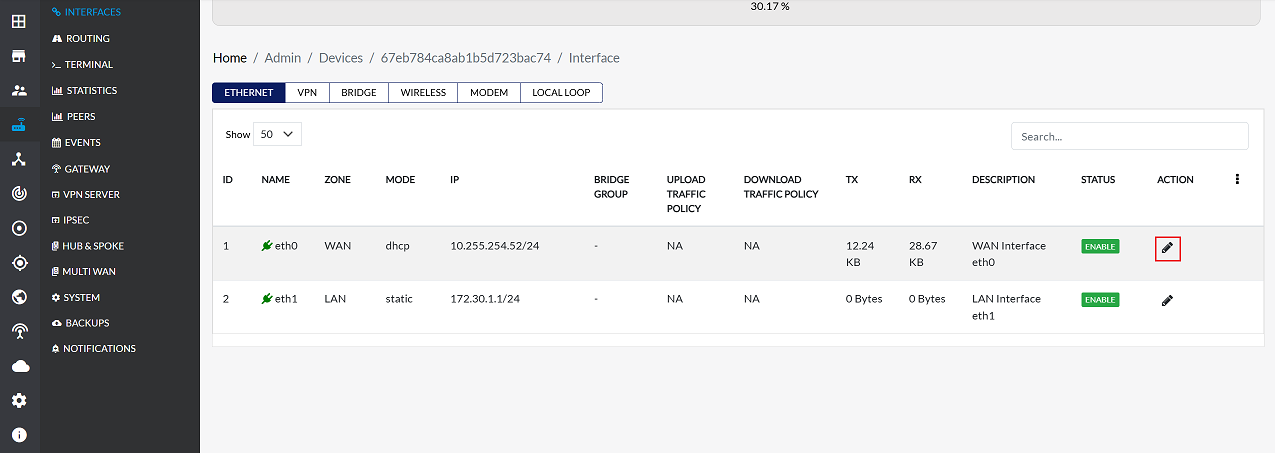Viewport: 1275px width, 453px height.
Task: Click the Search input field
Action: [1129, 136]
